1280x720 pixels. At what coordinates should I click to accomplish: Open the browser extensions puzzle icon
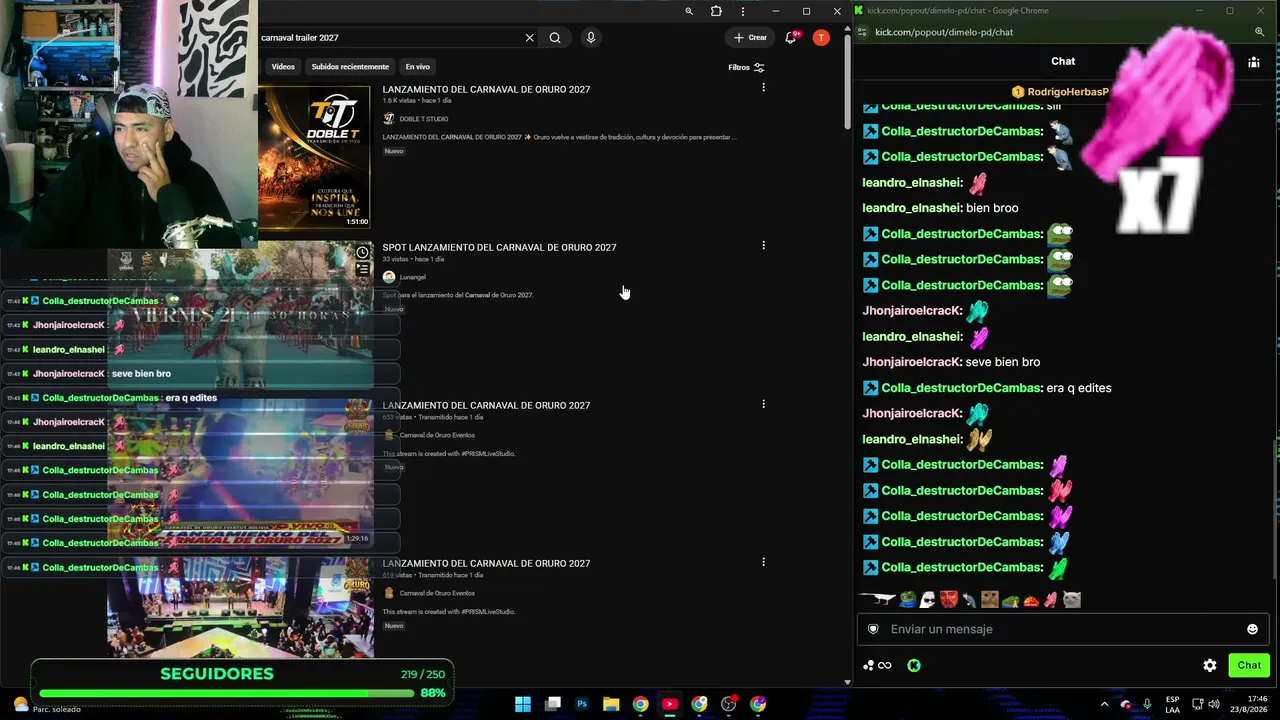tap(716, 11)
